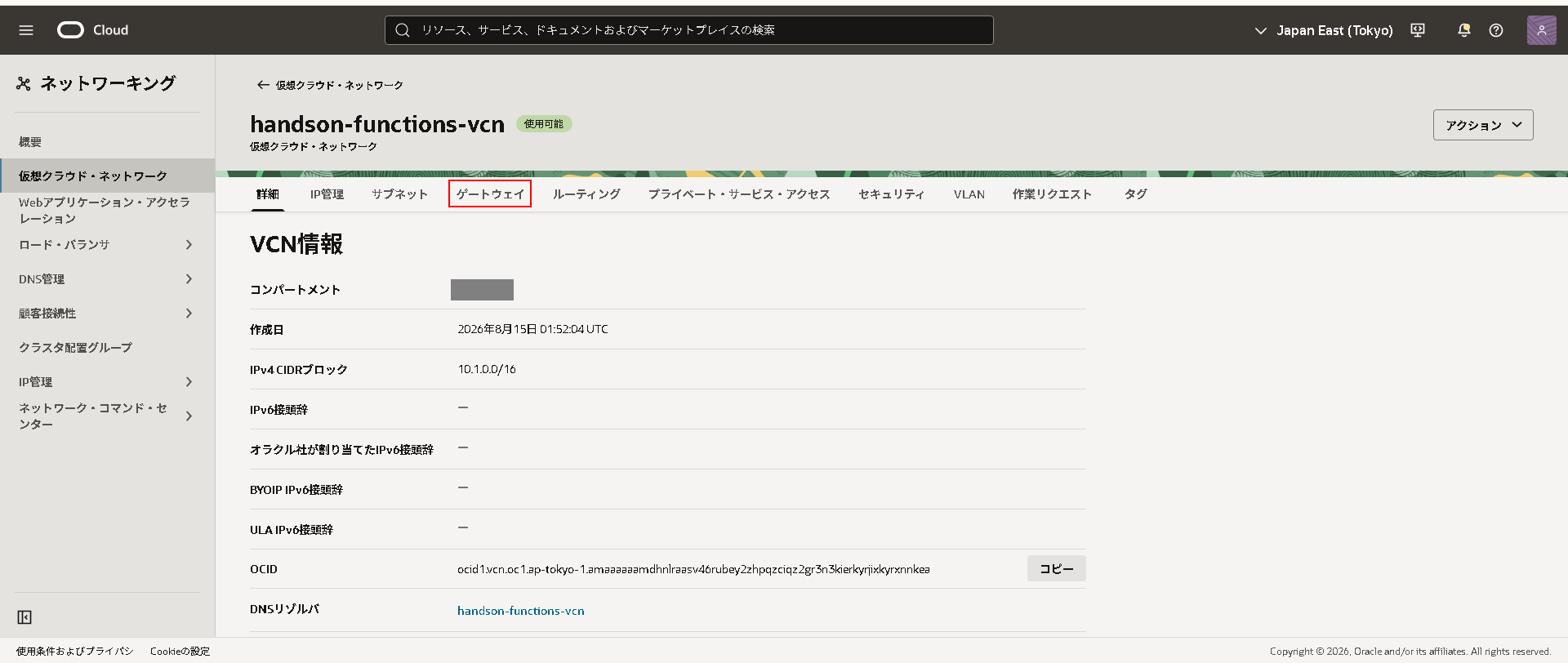This screenshot has width=1568, height=663.
Task: Switch to the サブネット tab
Action: (399, 194)
